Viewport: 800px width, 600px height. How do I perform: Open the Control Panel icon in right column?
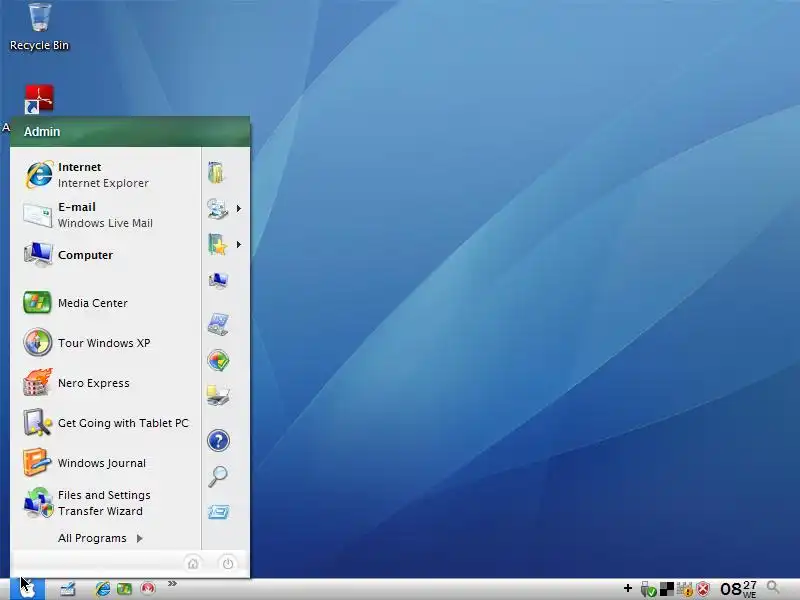(x=218, y=323)
